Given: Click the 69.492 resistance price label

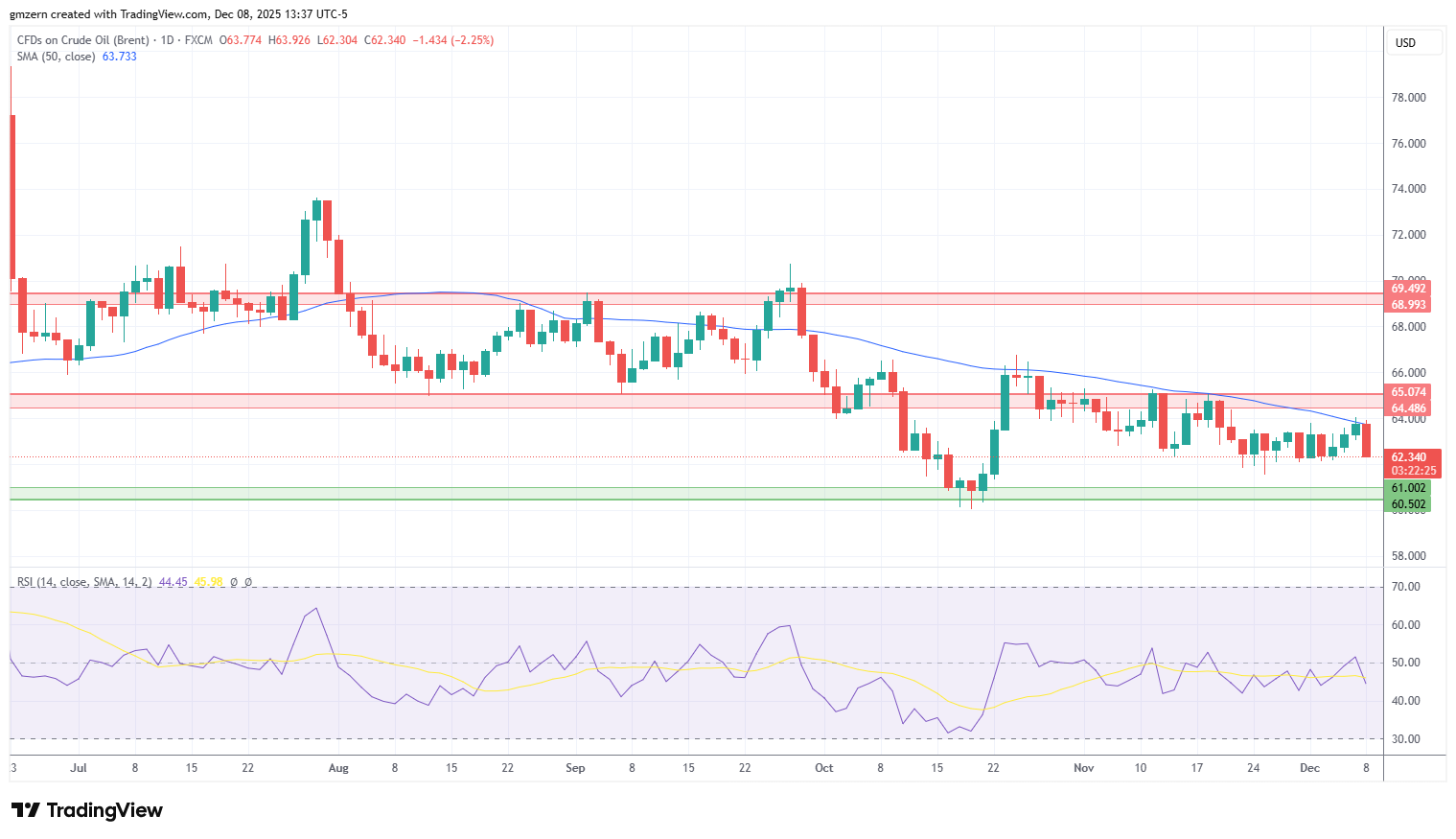Looking at the screenshot, I should (1407, 288).
